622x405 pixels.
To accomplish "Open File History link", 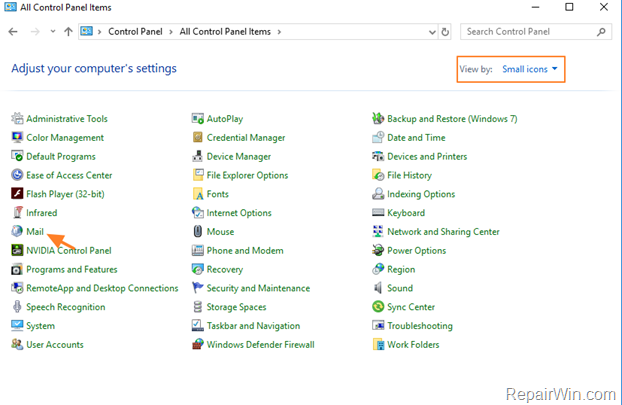I will (409, 175).
